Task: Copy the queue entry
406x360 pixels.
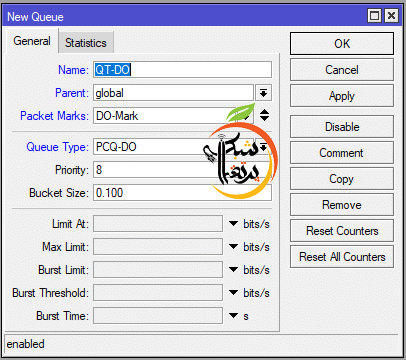Action: tap(342, 179)
